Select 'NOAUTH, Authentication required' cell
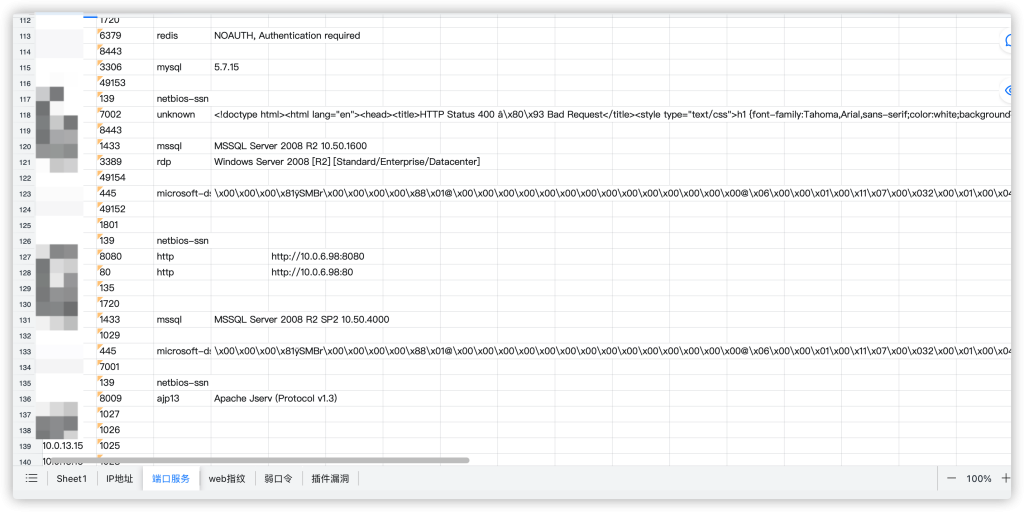 point(287,36)
